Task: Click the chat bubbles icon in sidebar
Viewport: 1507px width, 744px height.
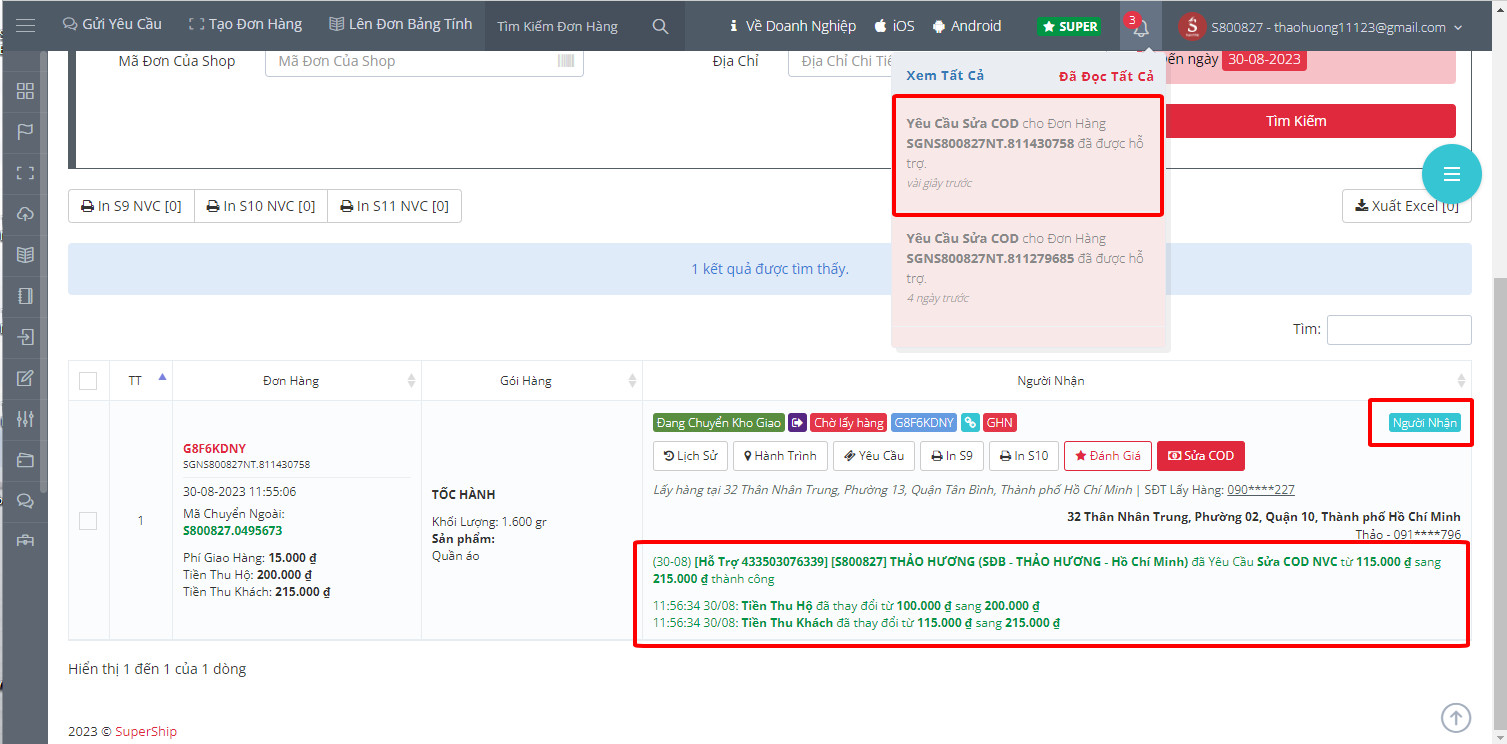Action: pyautogui.click(x=25, y=501)
